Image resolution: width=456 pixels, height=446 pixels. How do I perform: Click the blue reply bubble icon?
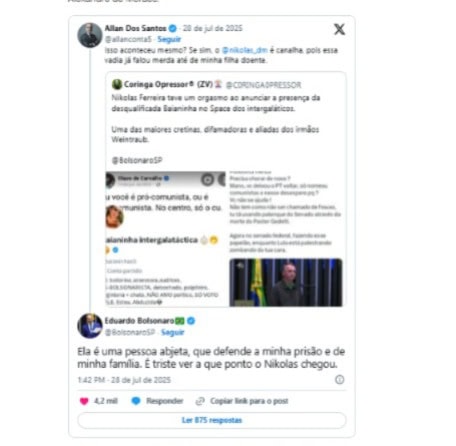(x=136, y=401)
